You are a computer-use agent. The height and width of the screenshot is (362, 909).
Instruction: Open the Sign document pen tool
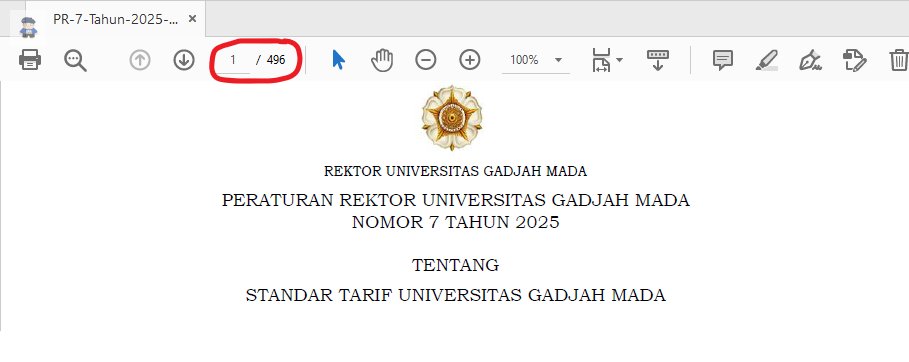[x=810, y=60]
